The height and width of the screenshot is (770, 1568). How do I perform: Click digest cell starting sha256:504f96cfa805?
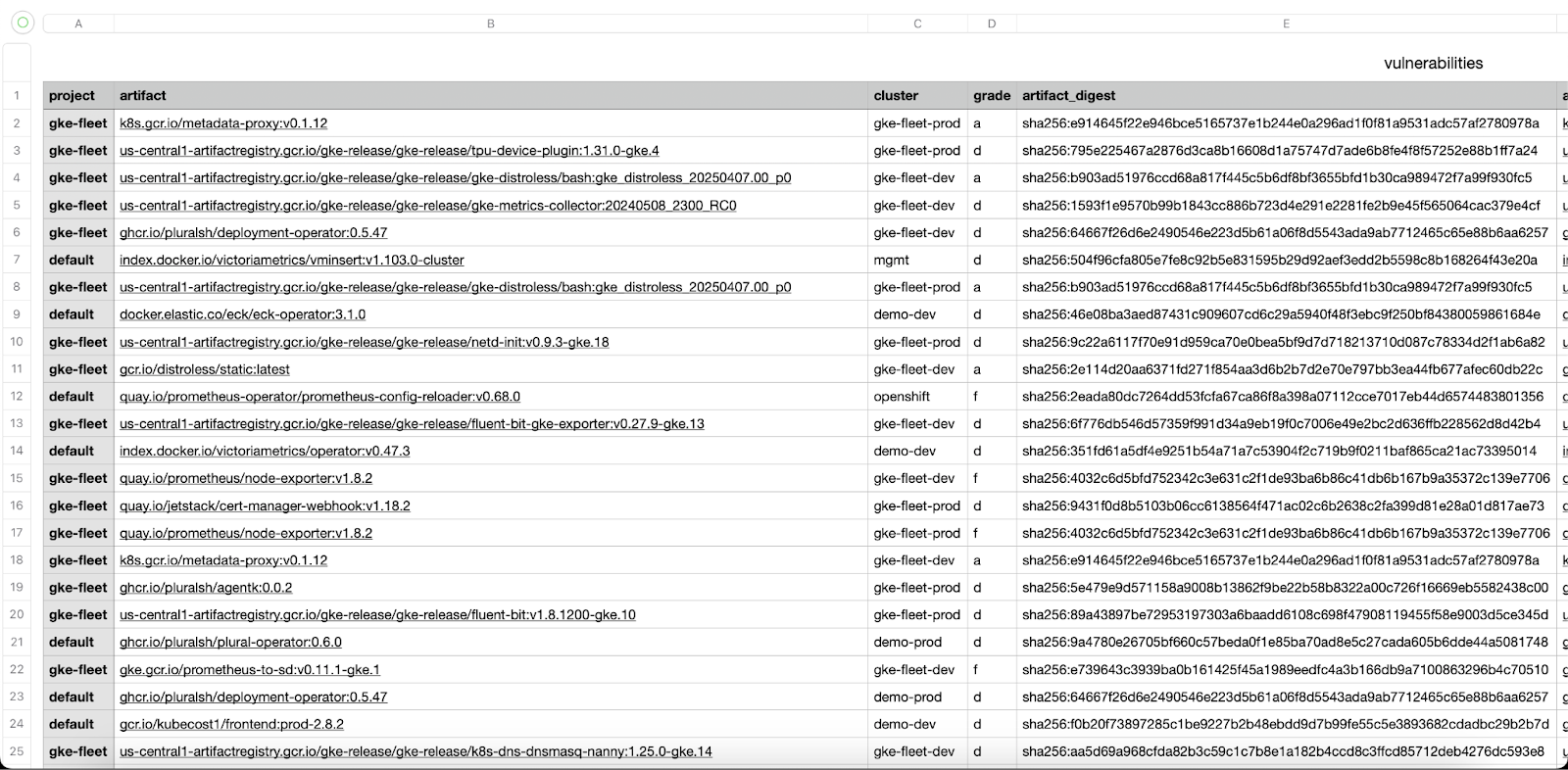click(1286, 261)
